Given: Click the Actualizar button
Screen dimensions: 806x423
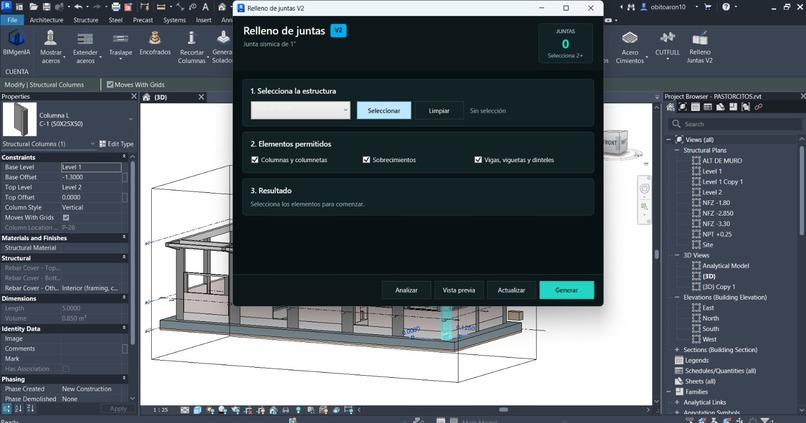Looking at the screenshot, I should pos(511,290).
